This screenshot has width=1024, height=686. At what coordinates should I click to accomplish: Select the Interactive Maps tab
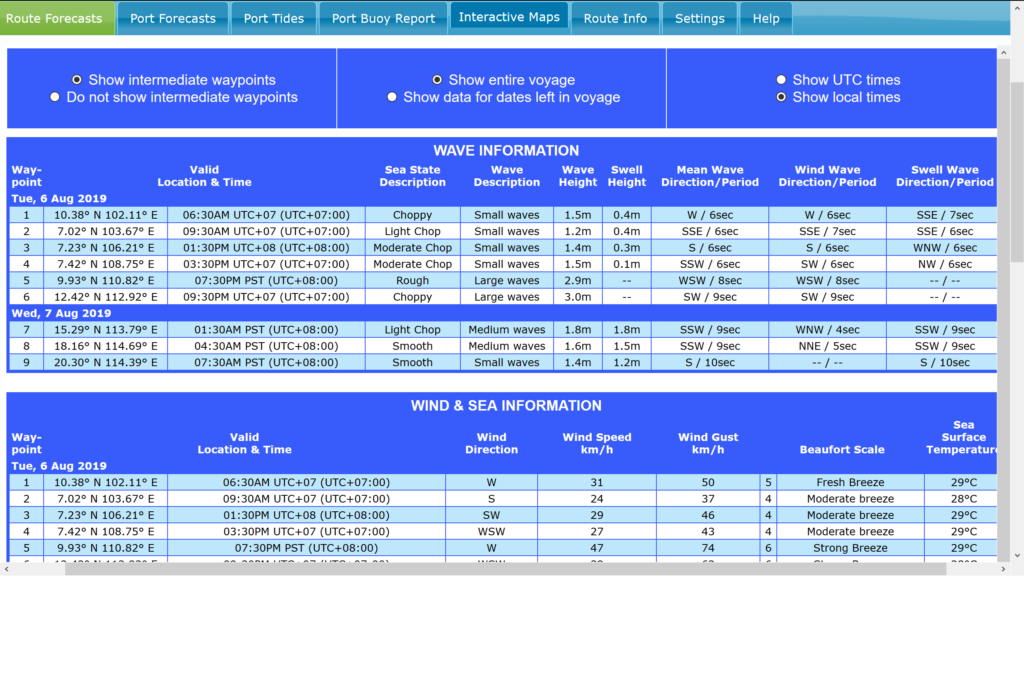tap(509, 17)
